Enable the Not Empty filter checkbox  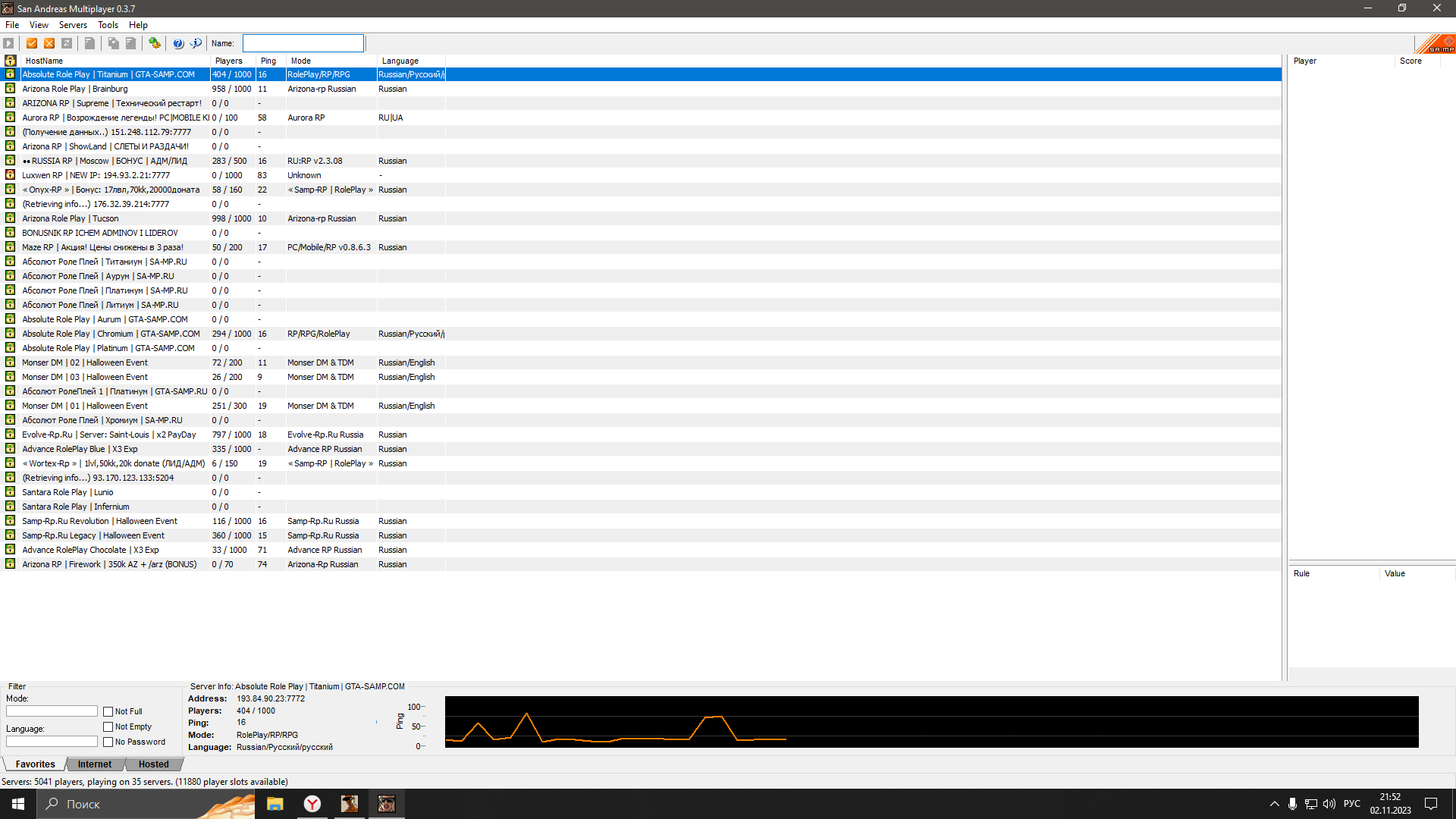(x=108, y=727)
